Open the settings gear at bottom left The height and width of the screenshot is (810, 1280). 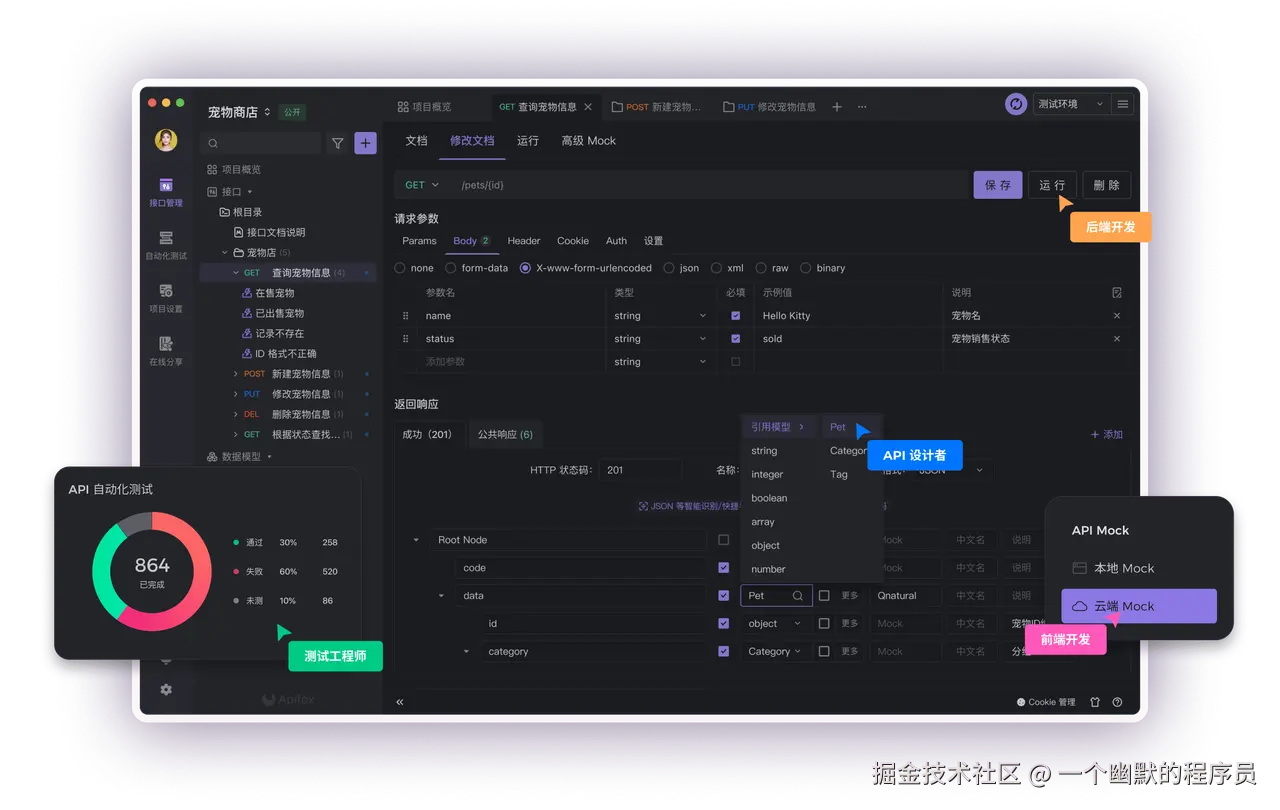(x=166, y=689)
